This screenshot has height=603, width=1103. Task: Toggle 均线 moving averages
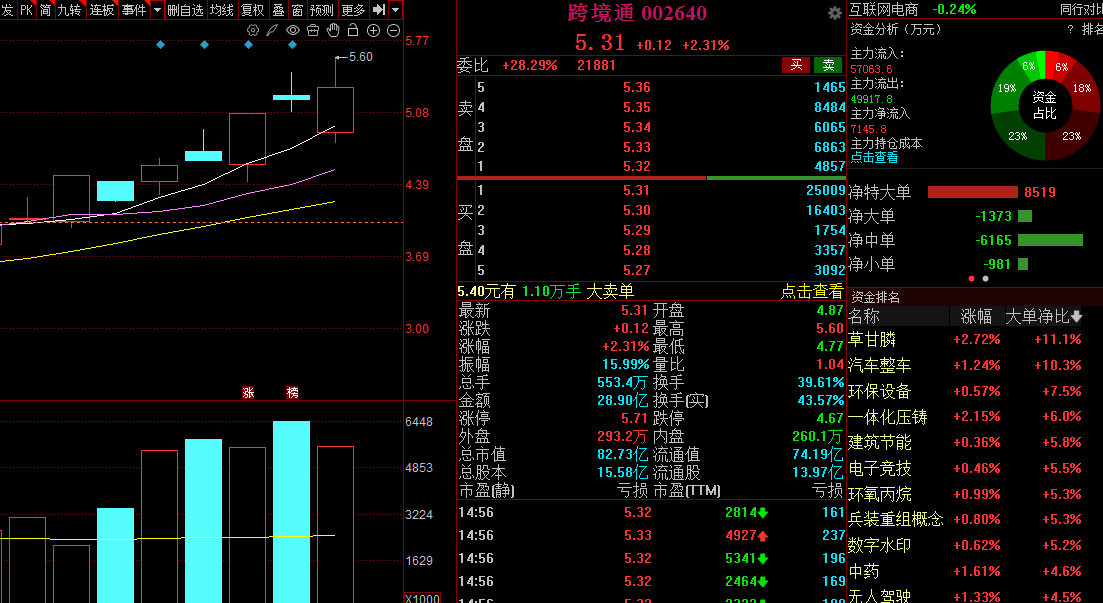pyautogui.click(x=222, y=10)
